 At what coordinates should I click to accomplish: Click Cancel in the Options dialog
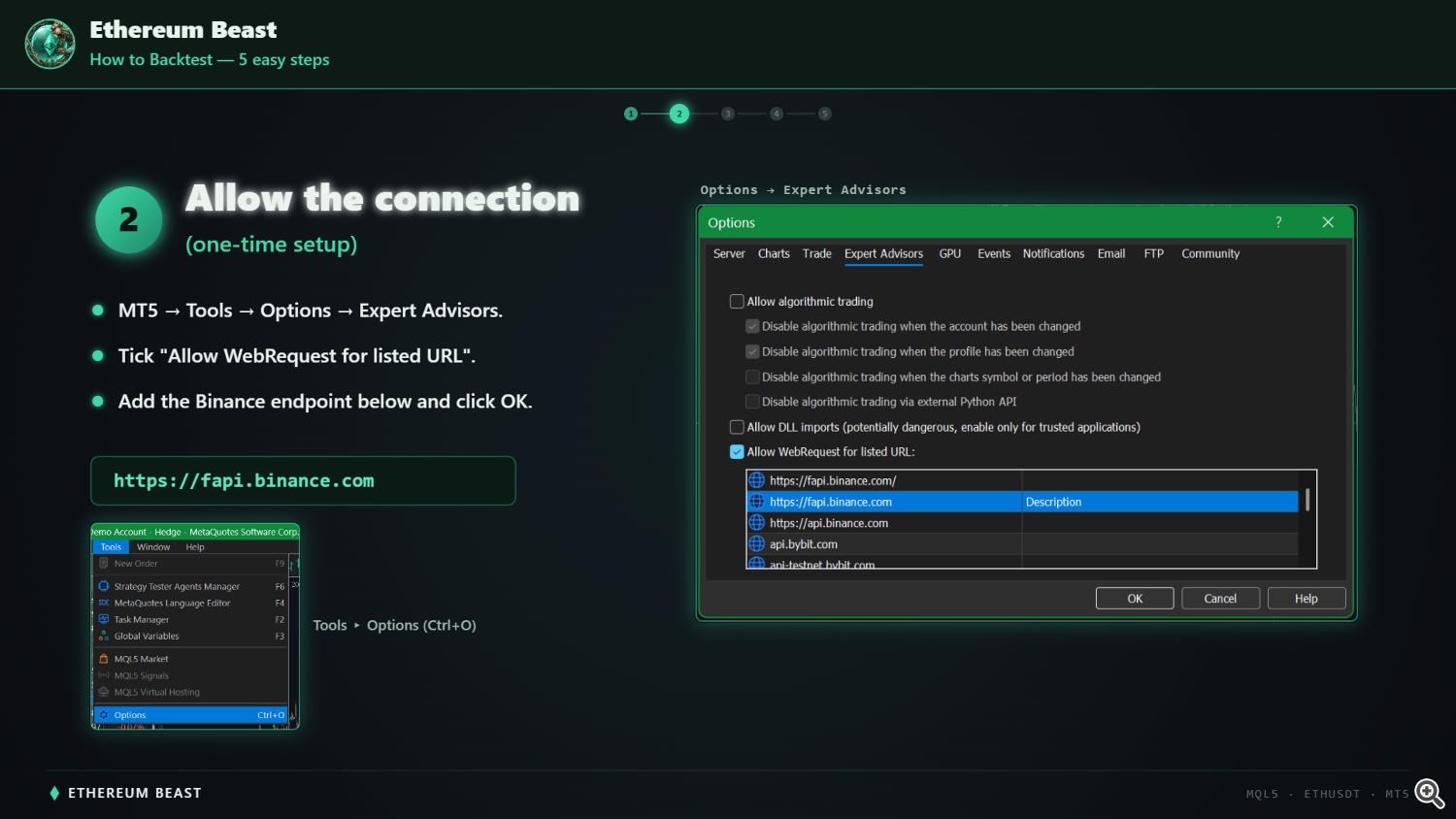tap(1220, 599)
